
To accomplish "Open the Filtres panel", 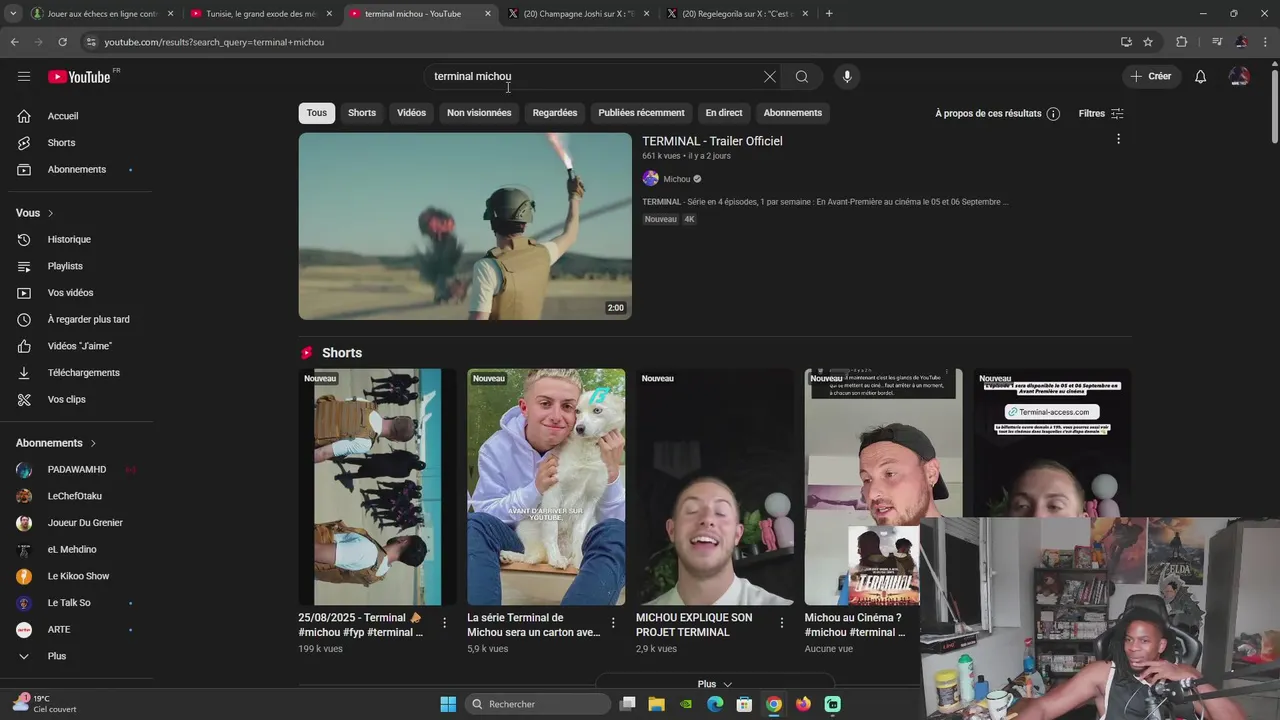I will [x=1101, y=113].
